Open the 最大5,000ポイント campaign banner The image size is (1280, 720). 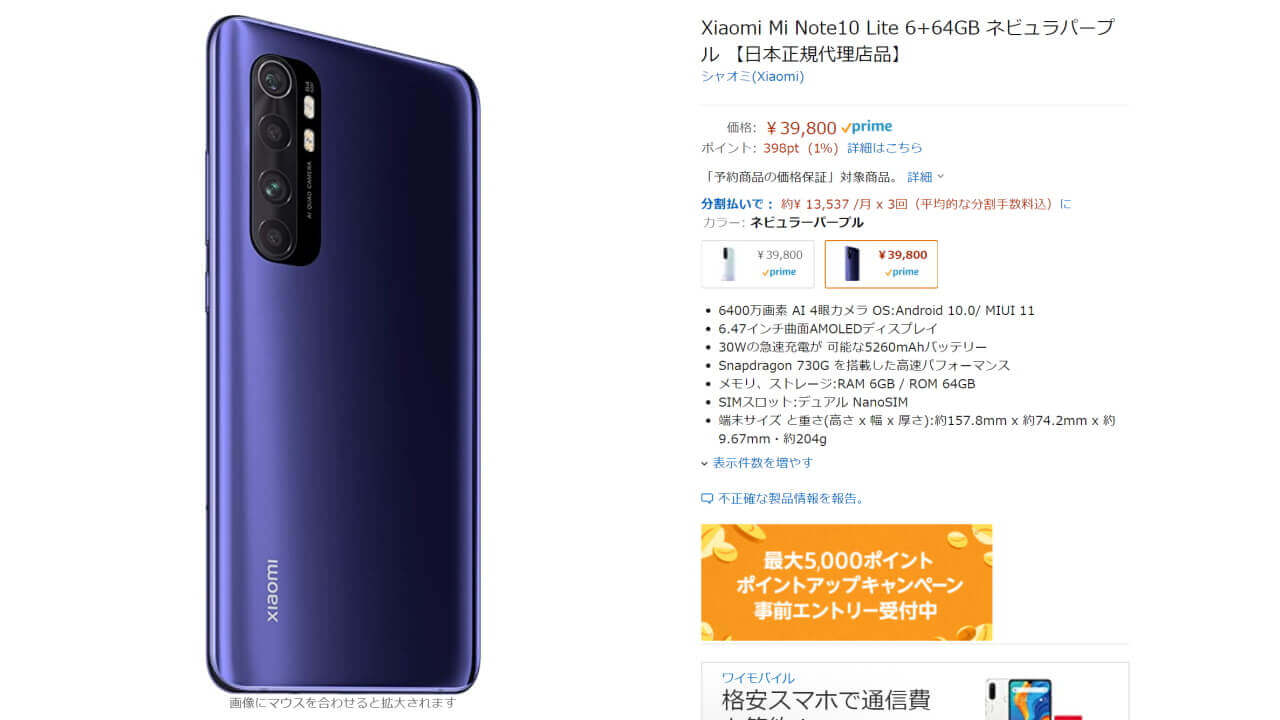[846, 582]
